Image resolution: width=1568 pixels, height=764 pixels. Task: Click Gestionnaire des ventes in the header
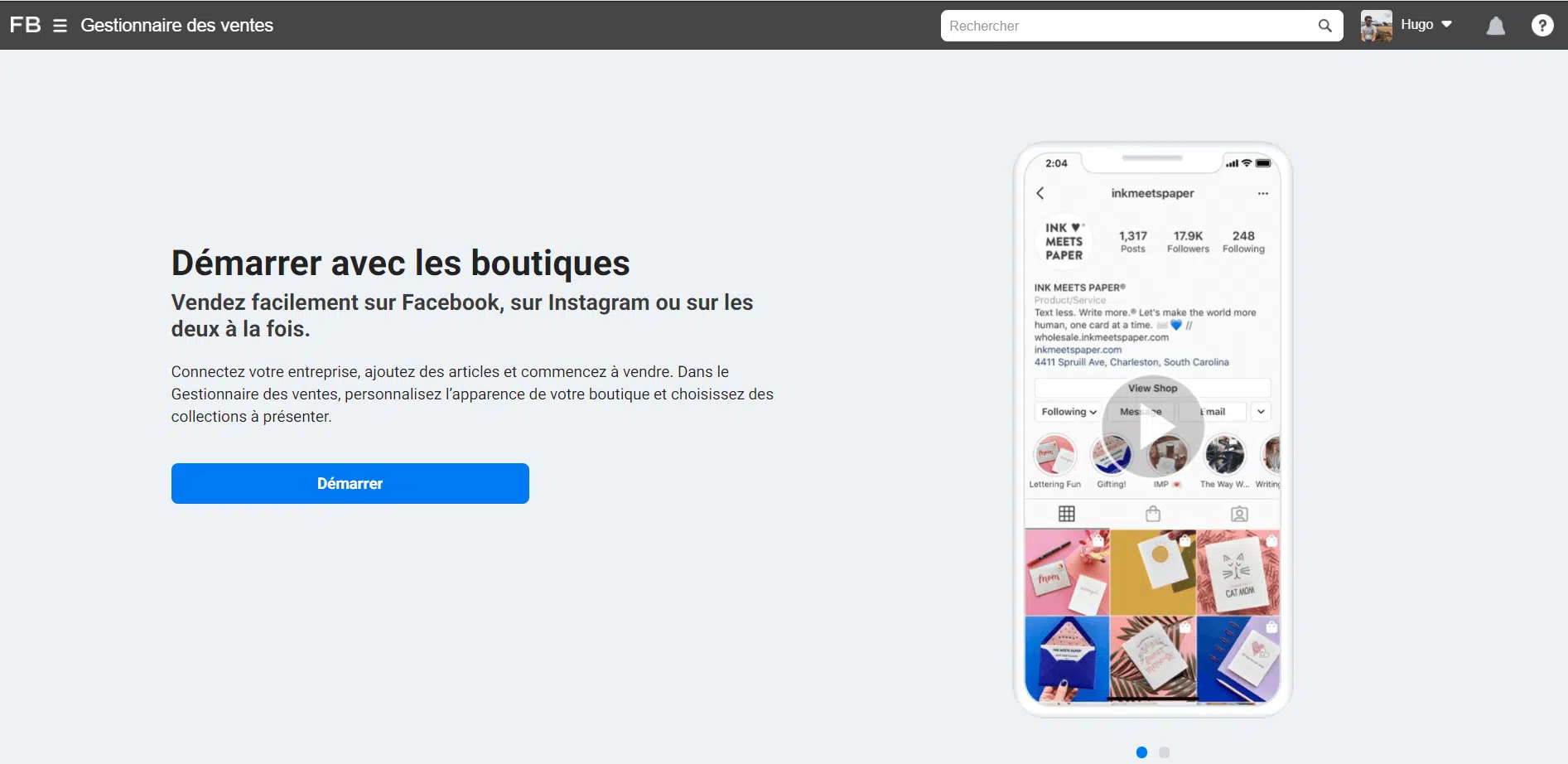pos(176,26)
